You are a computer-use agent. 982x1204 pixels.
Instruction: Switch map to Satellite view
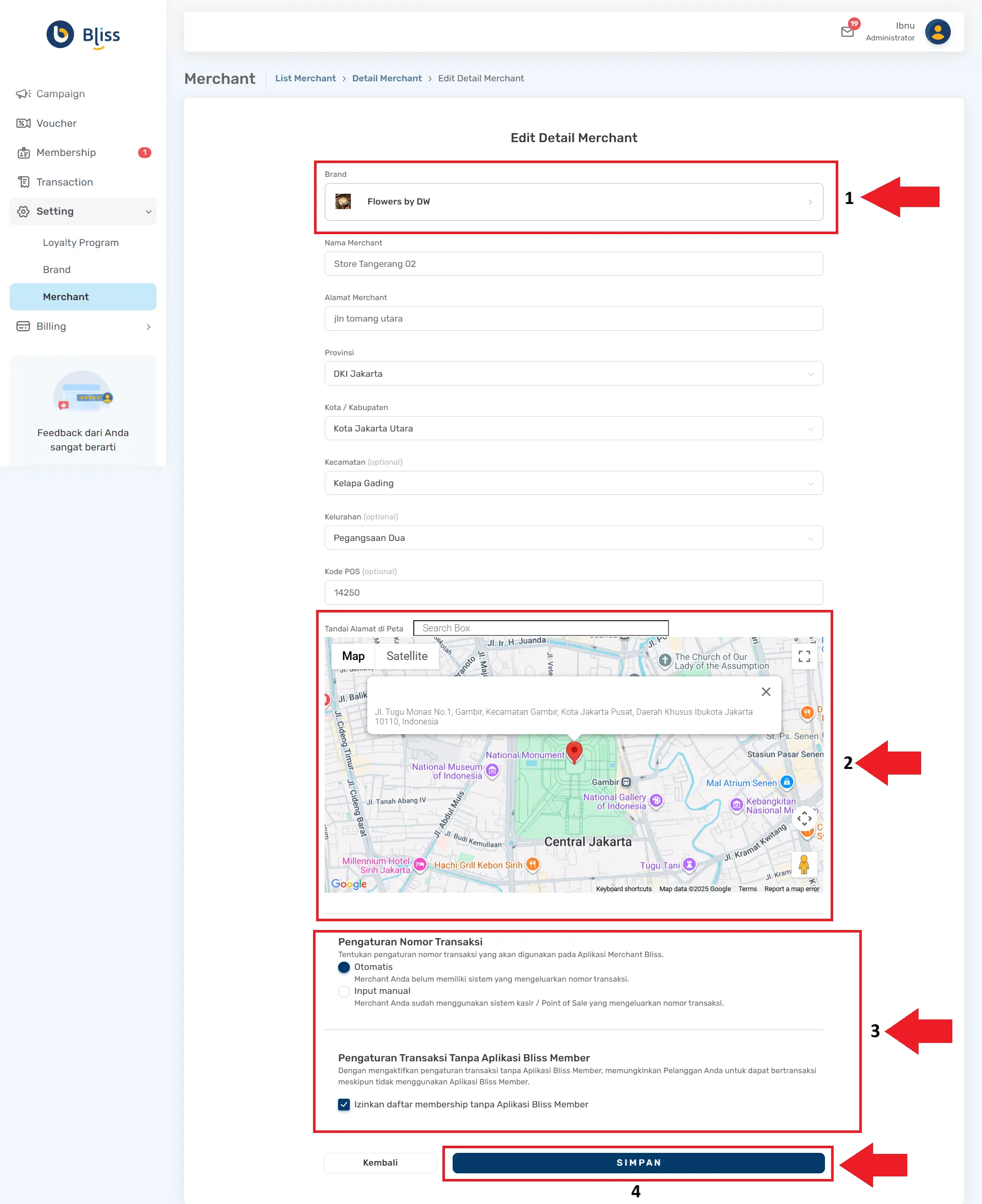(x=407, y=656)
